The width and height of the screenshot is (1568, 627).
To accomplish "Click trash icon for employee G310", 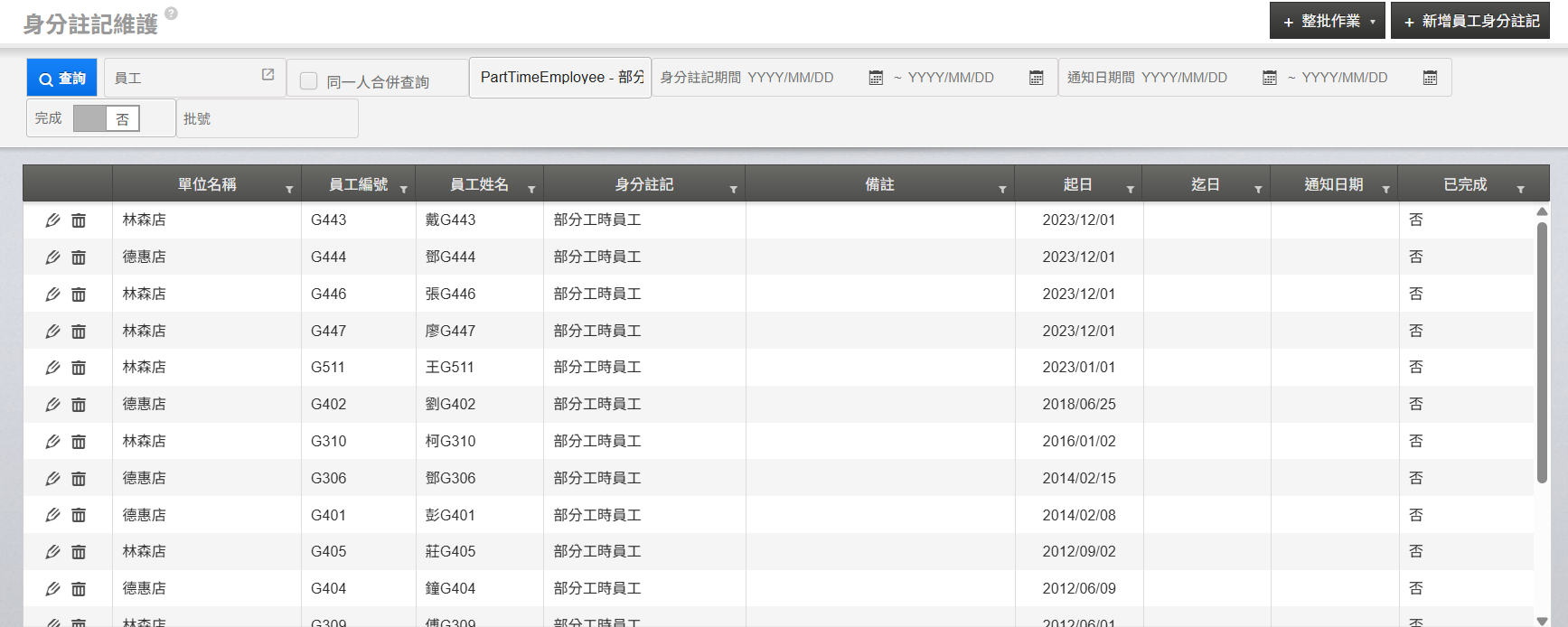I will pyautogui.click(x=79, y=442).
